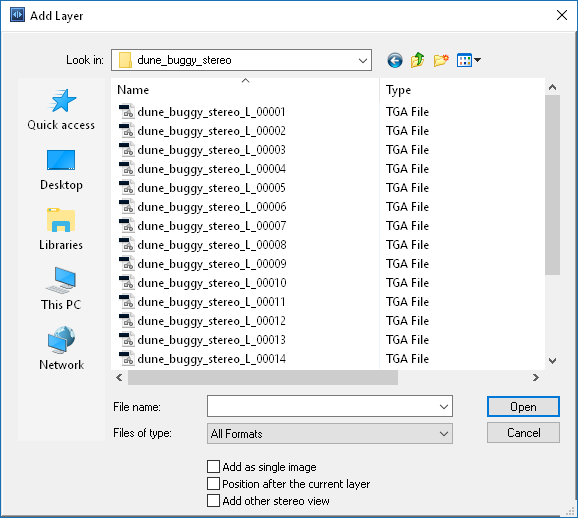Viewport: 578px width, 518px height.
Task: Sort files by Type column header
Action: [x=462, y=90]
